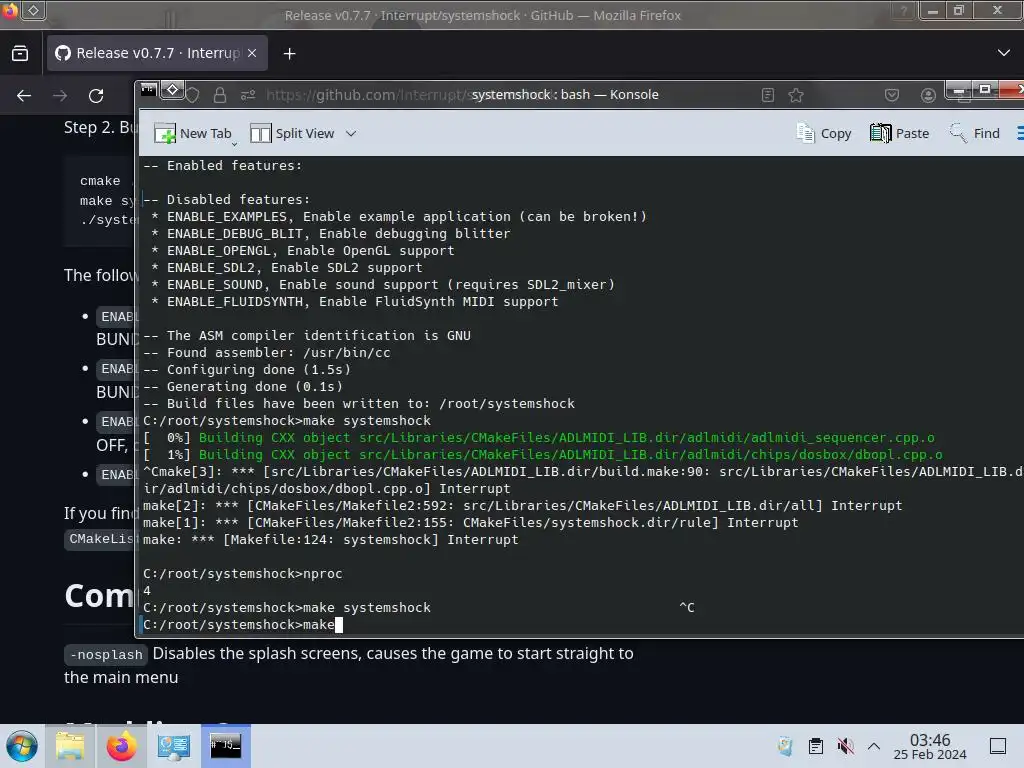Toggle Firefox window pin on all desktops
This screenshot has height=768, width=1024.
[33, 10]
